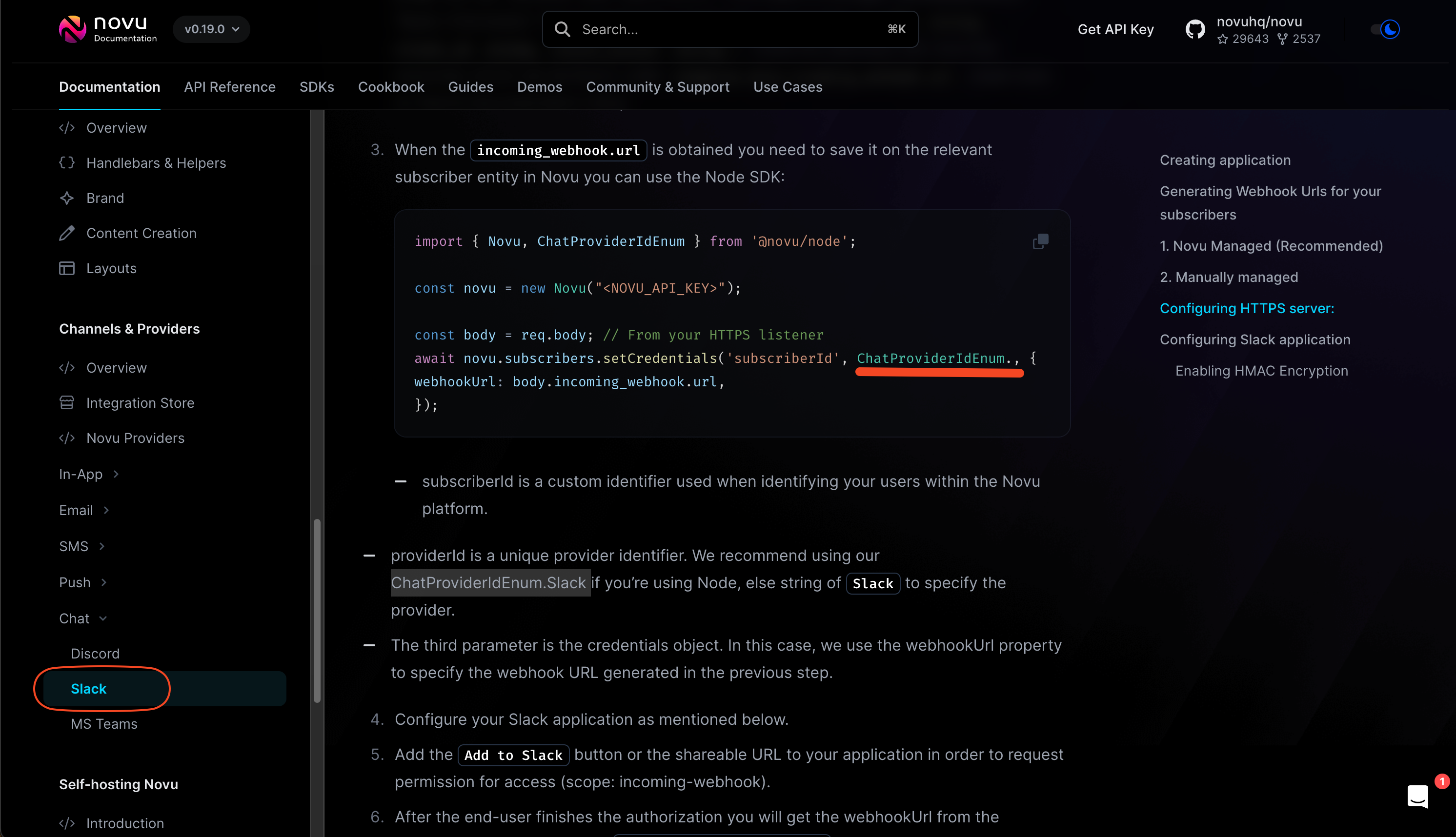Expand the Email channel section
The height and width of the screenshot is (837, 1456).
[84, 510]
